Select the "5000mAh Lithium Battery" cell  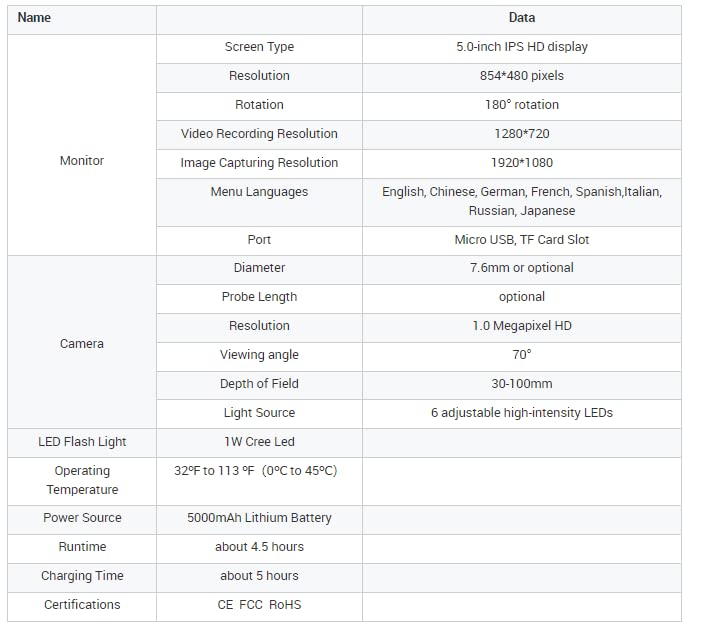(x=259, y=518)
